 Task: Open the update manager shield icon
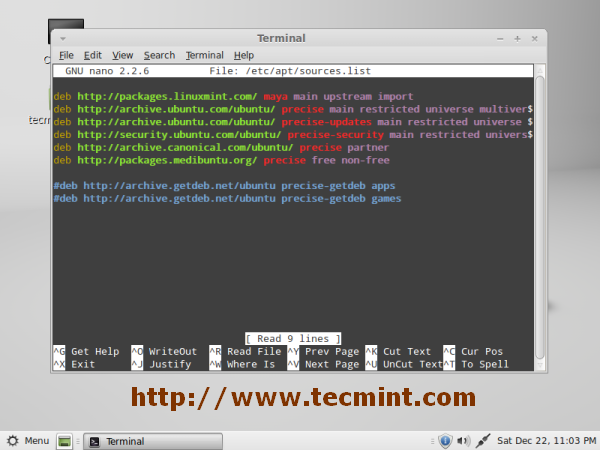445,441
